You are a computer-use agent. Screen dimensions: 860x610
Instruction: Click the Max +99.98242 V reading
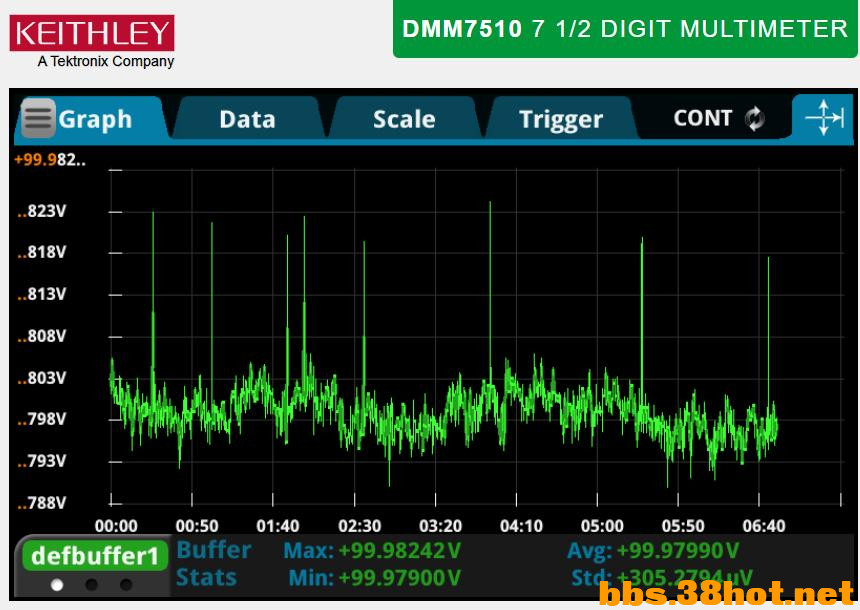[x=372, y=551]
